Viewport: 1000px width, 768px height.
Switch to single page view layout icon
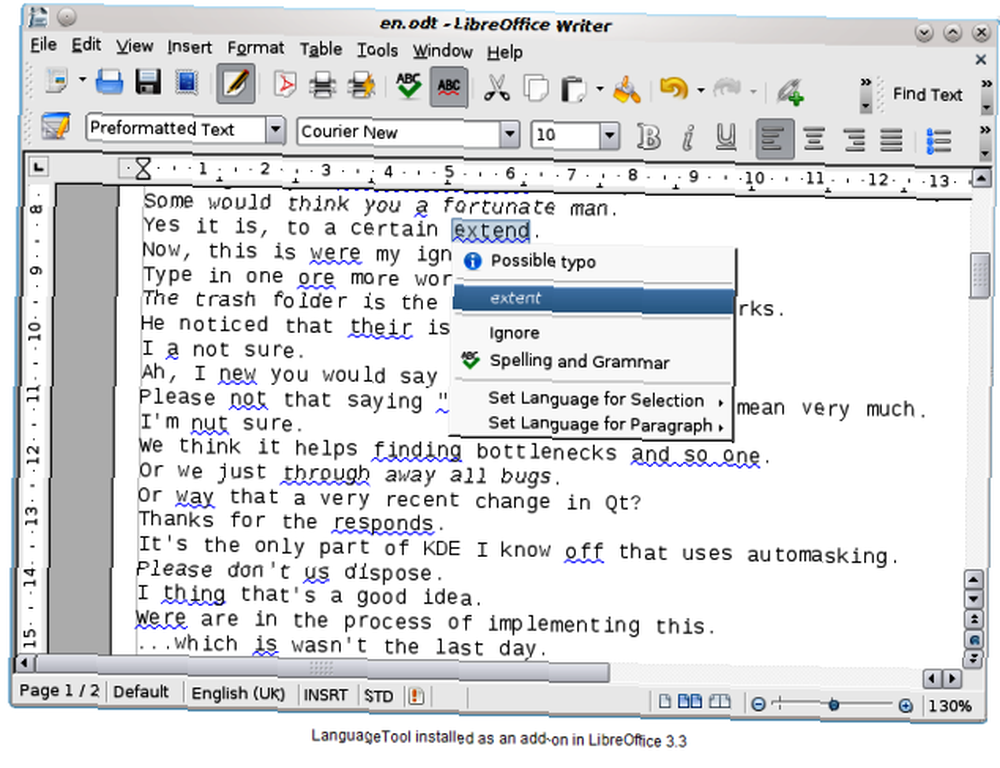pos(665,702)
